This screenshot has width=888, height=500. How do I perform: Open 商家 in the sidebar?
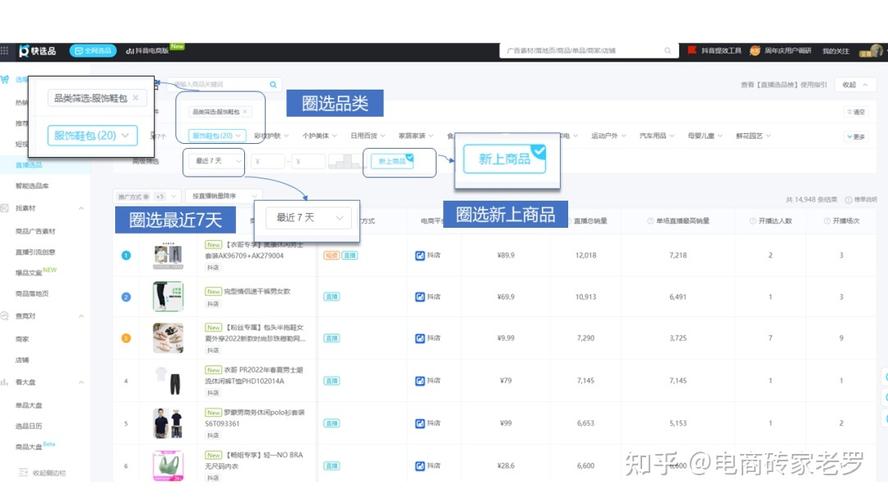pos(22,339)
